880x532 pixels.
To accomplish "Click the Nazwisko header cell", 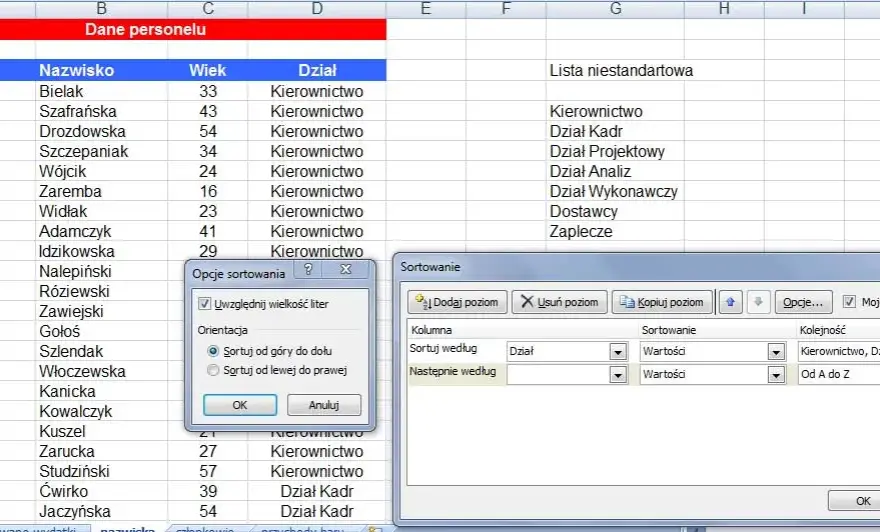I will click(x=102, y=70).
